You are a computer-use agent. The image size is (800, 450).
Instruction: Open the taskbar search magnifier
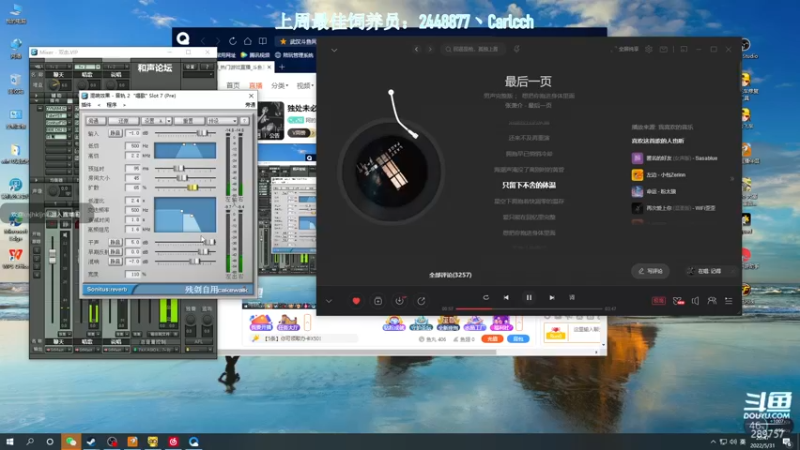pyautogui.click(x=30, y=442)
